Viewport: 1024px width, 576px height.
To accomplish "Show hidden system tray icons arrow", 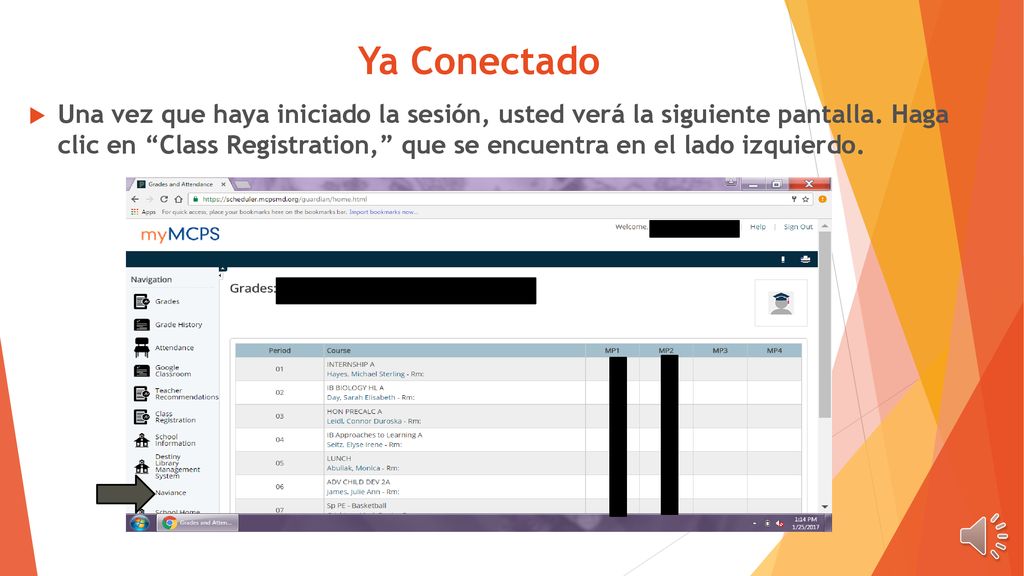I will (754, 523).
